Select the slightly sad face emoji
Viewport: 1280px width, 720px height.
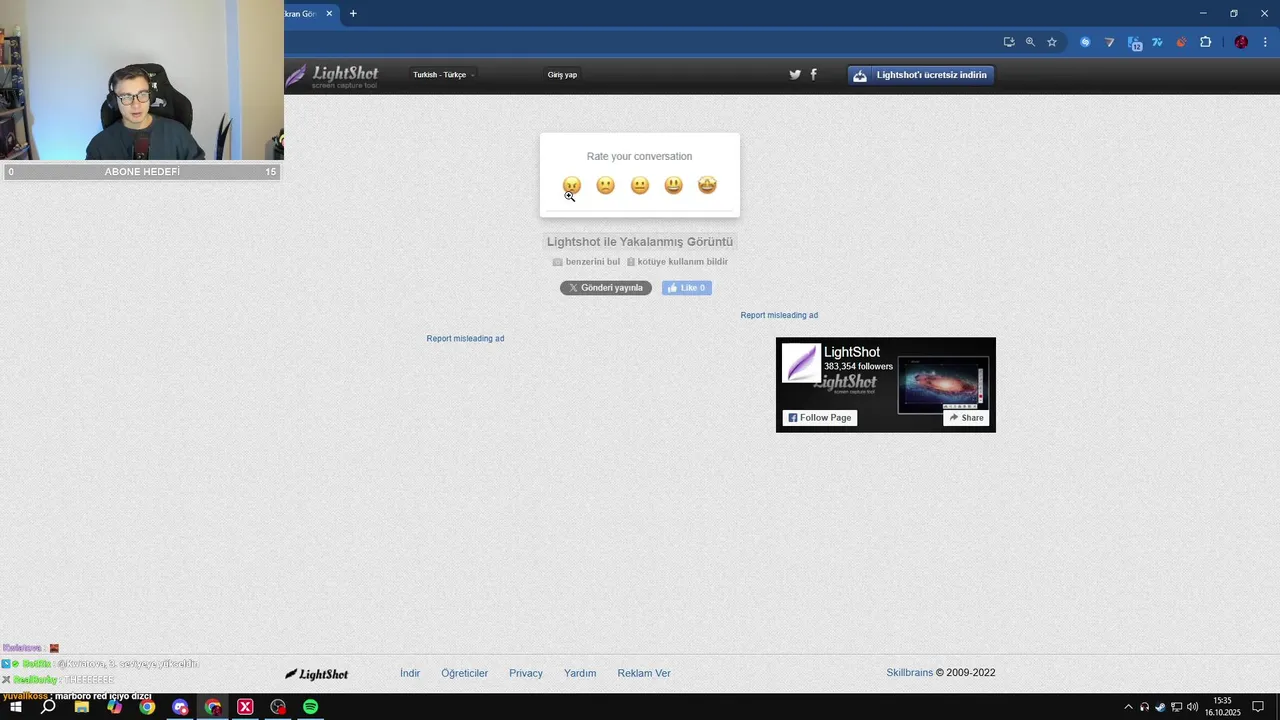(605, 185)
